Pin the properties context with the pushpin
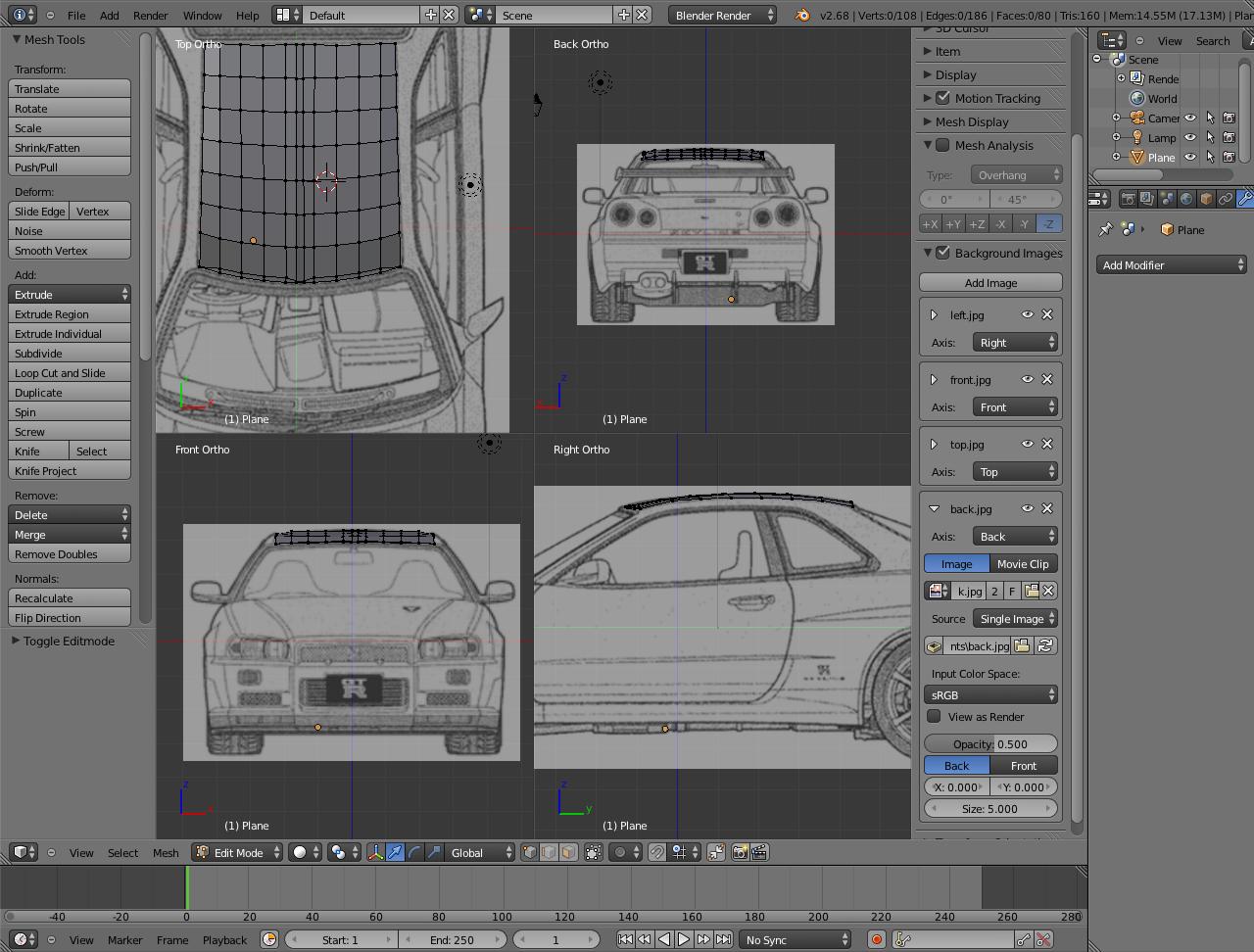1254x952 pixels. click(x=1106, y=229)
